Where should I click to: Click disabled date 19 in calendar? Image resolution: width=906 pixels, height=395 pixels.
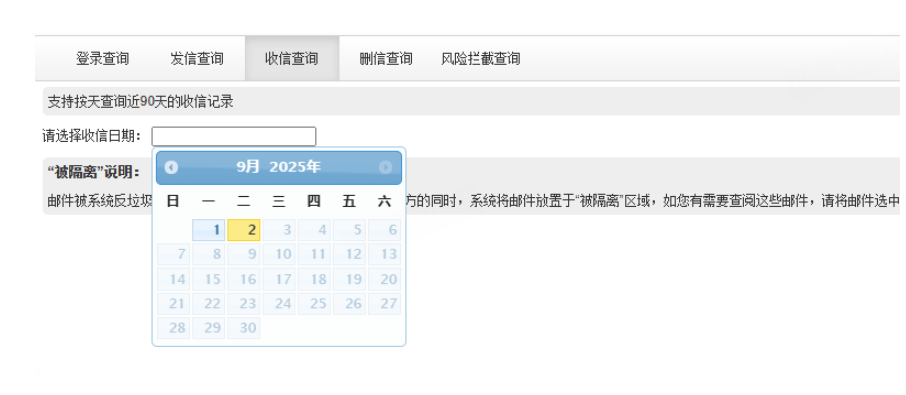click(350, 279)
